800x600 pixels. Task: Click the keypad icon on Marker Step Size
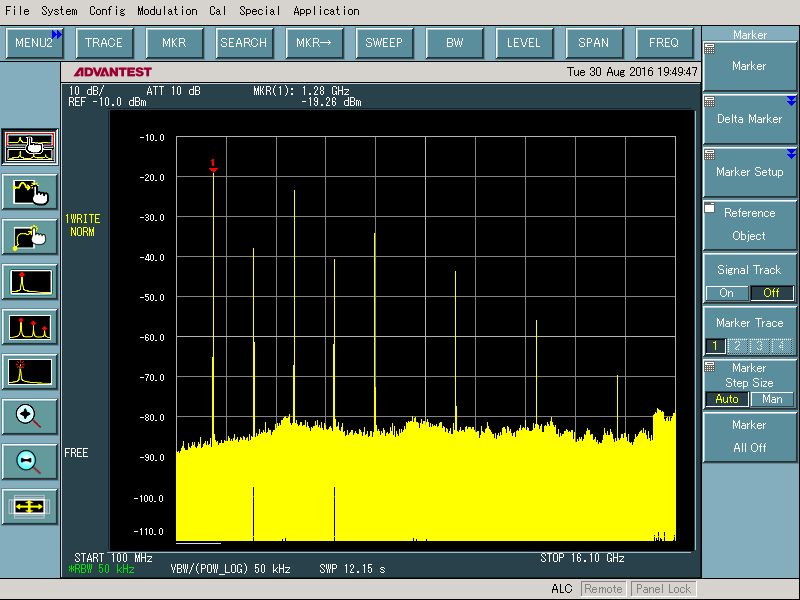tap(710, 367)
